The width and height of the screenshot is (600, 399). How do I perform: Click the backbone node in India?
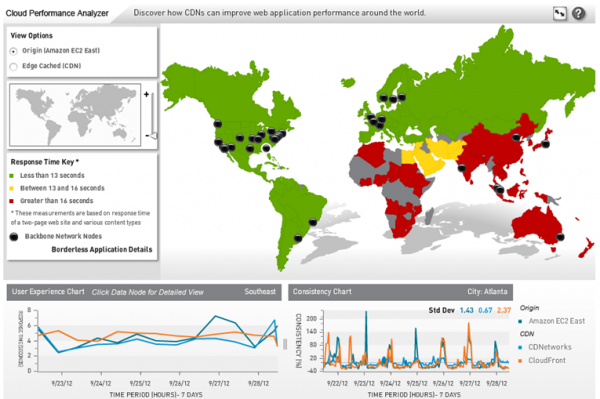pos(462,168)
